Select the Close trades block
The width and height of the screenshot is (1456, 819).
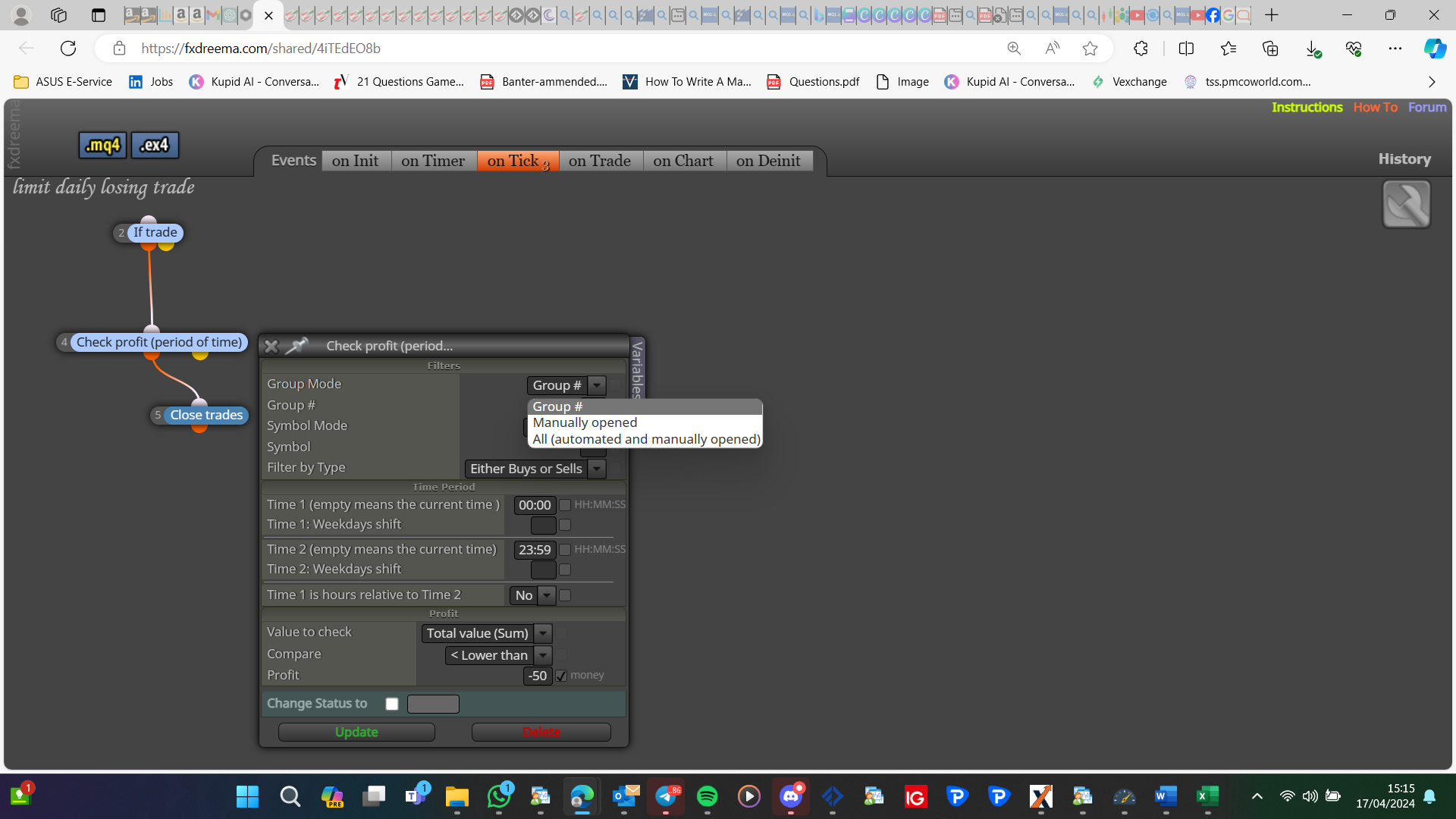206,415
